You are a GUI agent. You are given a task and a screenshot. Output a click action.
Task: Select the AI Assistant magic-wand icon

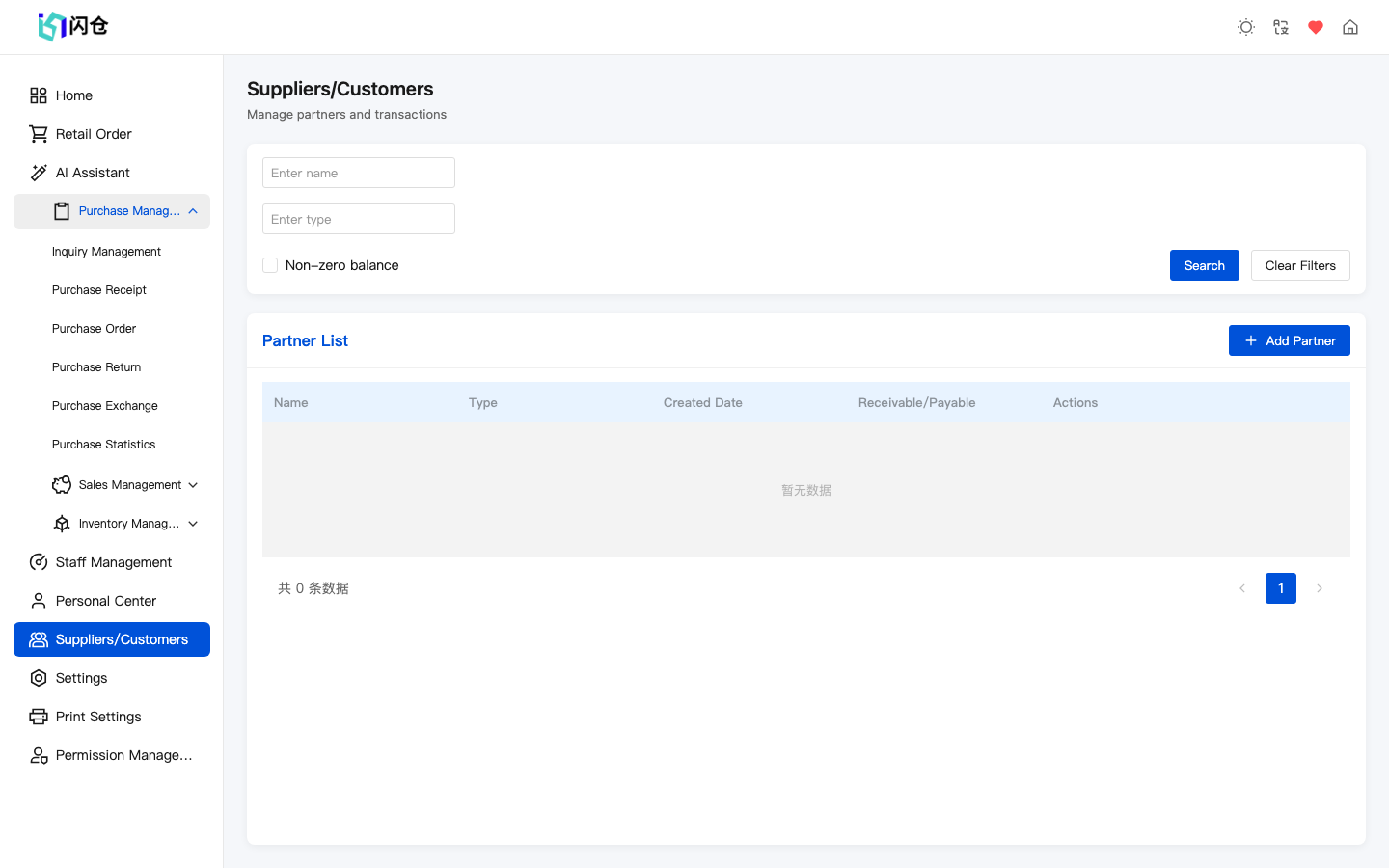pos(39,172)
